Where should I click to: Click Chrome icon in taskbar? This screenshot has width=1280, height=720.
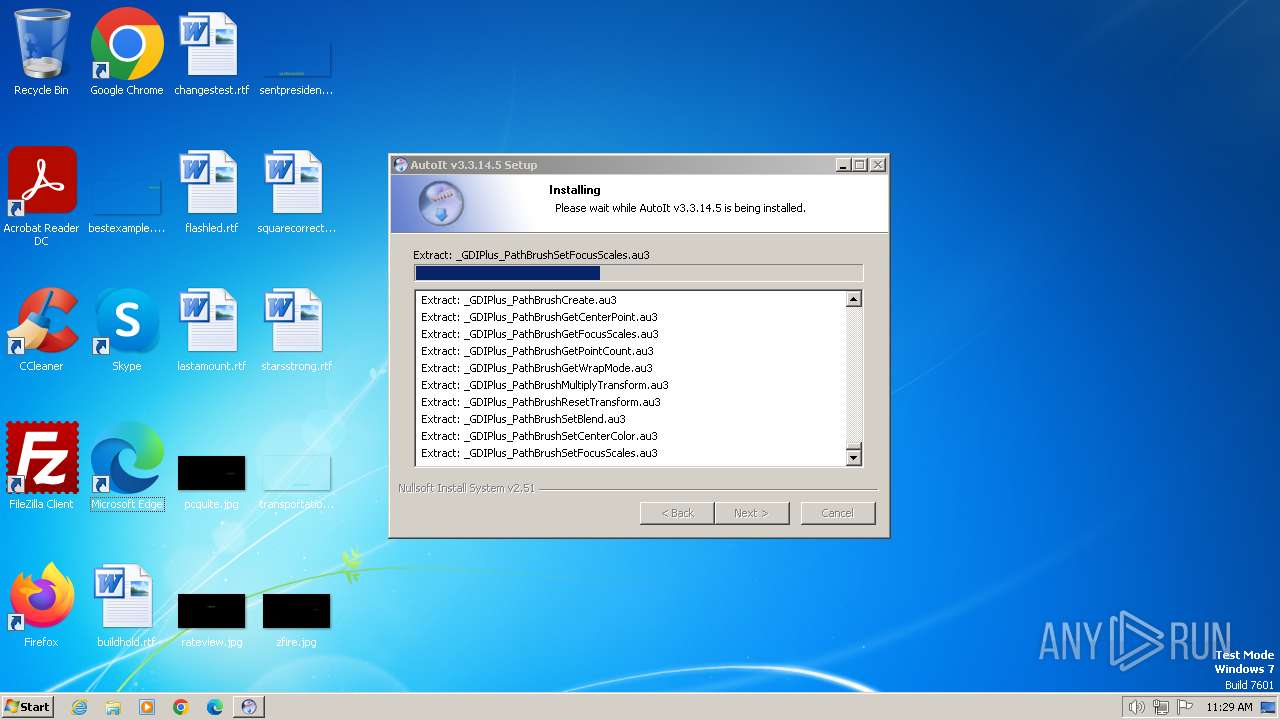[181, 707]
